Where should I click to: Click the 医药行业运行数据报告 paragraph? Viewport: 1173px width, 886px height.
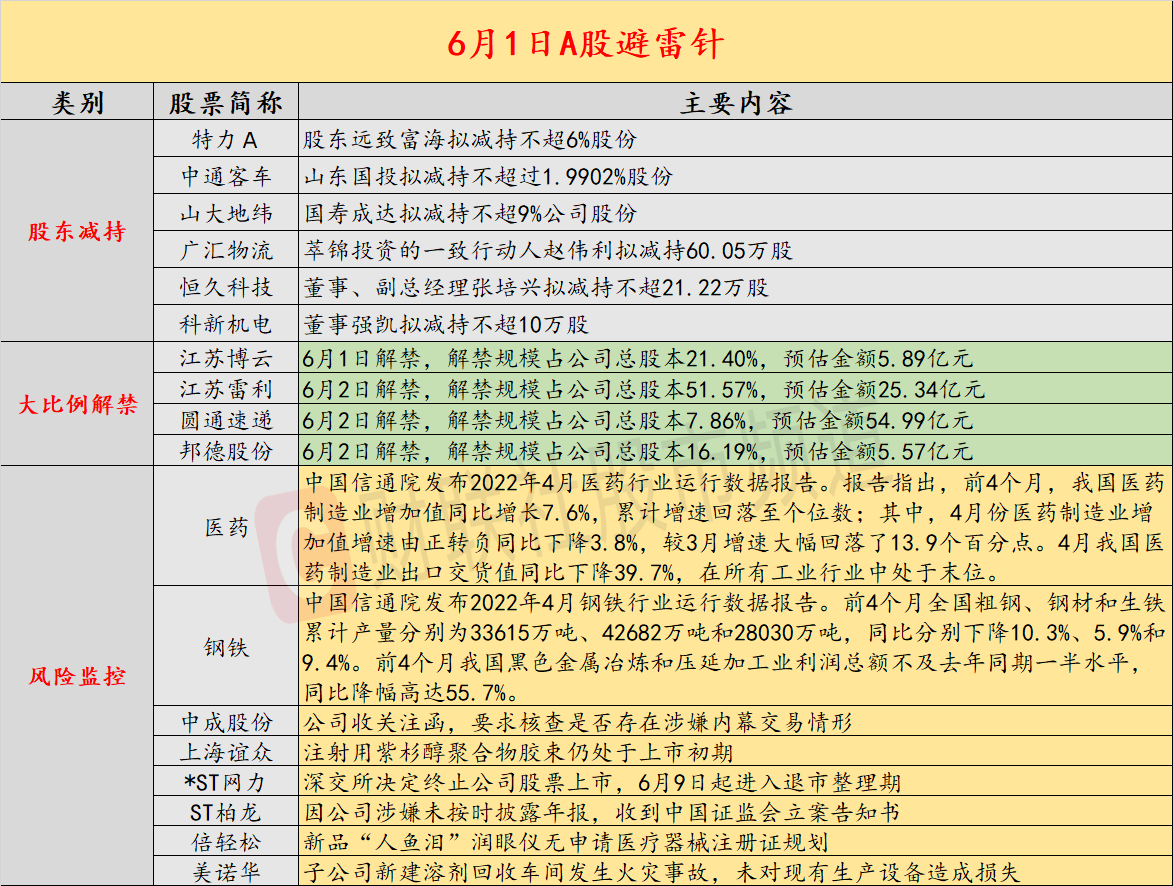click(x=735, y=527)
